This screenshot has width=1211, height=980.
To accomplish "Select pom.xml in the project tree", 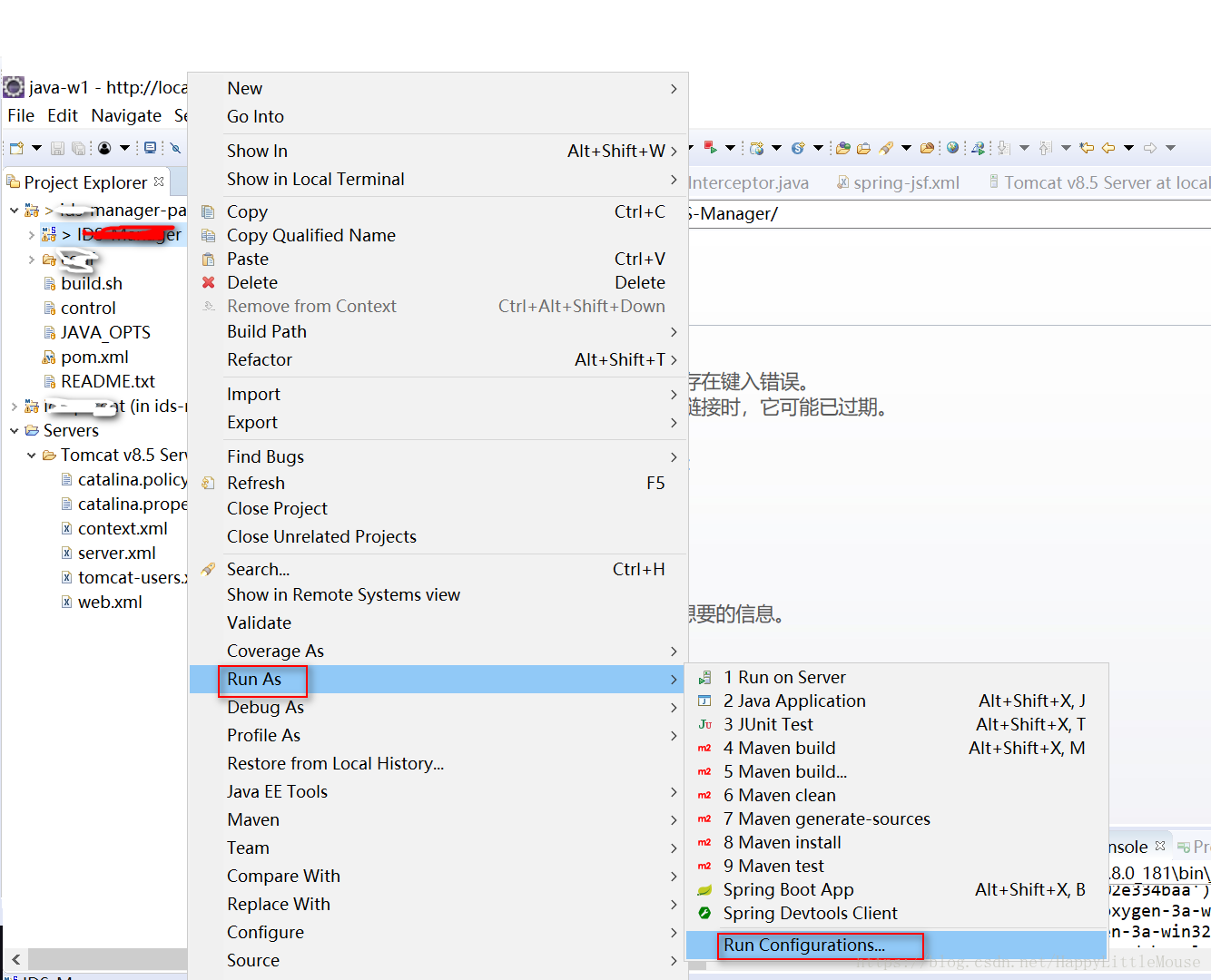I will [94, 357].
